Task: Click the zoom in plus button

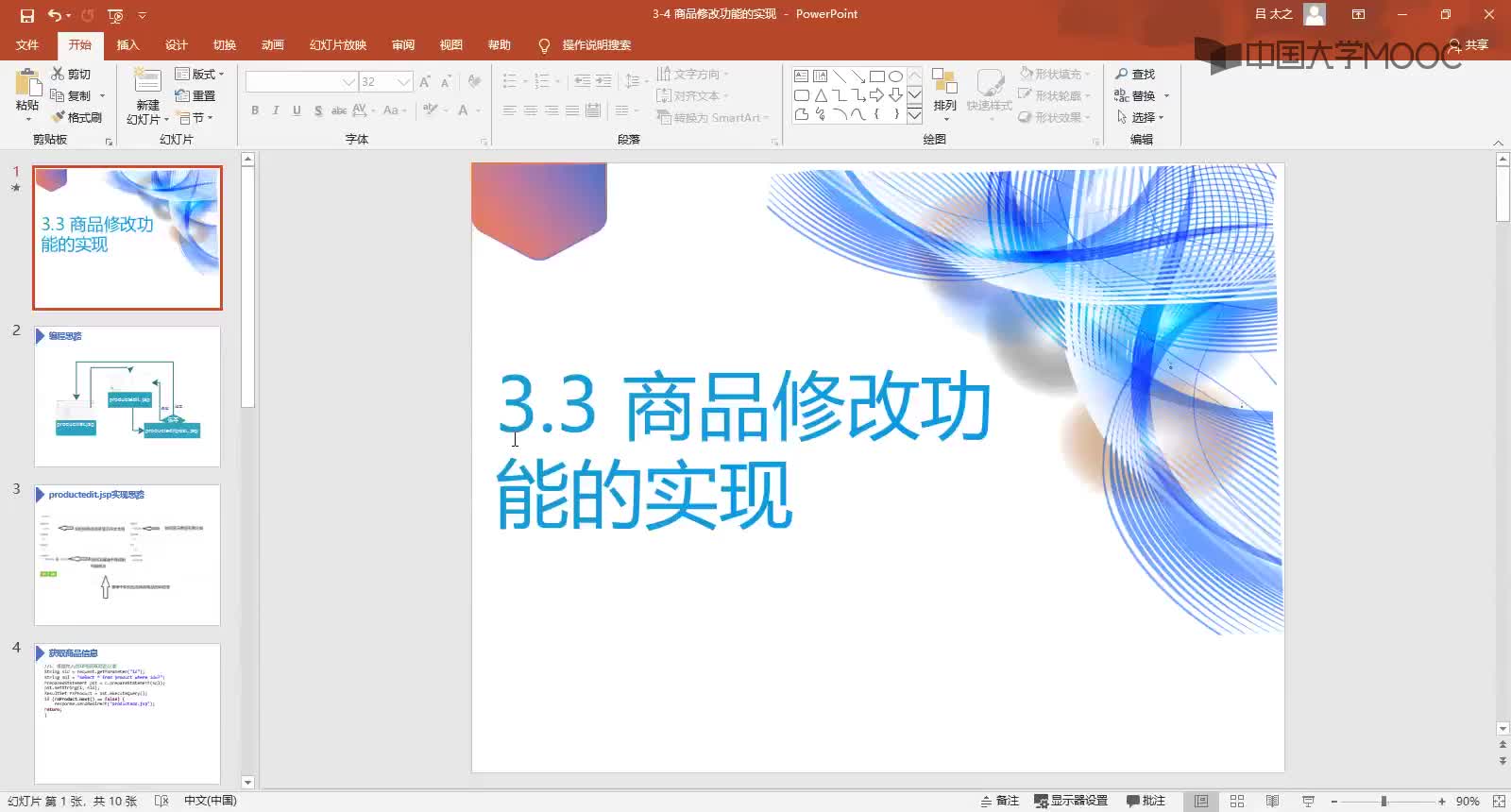Action: [x=1442, y=801]
